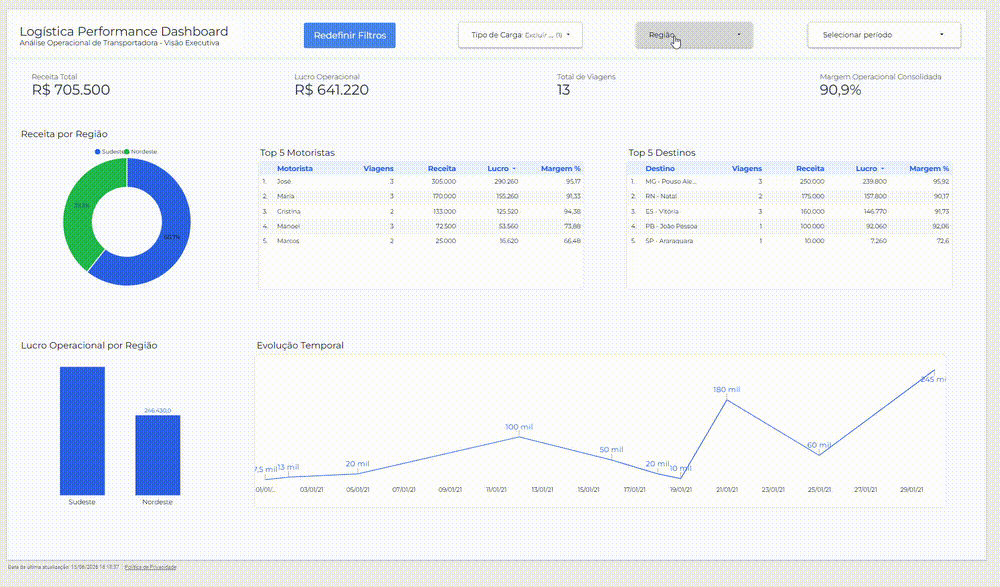
Task: Select driver Cristina in the table
Action: [288, 211]
